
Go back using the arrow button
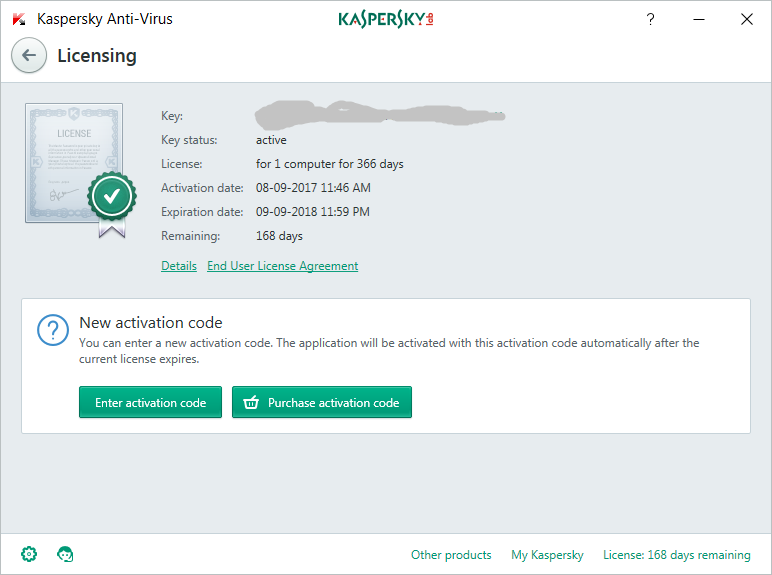(x=29, y=55)
